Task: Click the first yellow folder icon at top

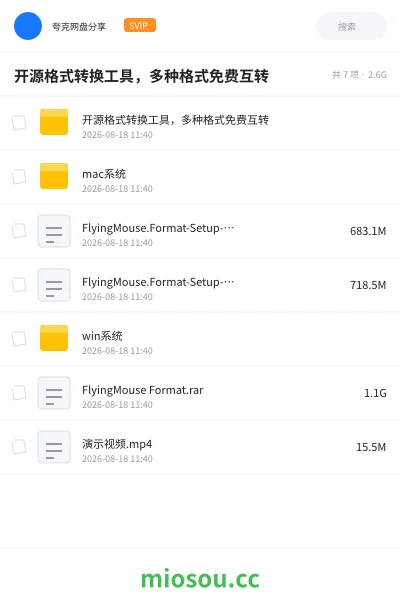Action: tap(54, 122)
